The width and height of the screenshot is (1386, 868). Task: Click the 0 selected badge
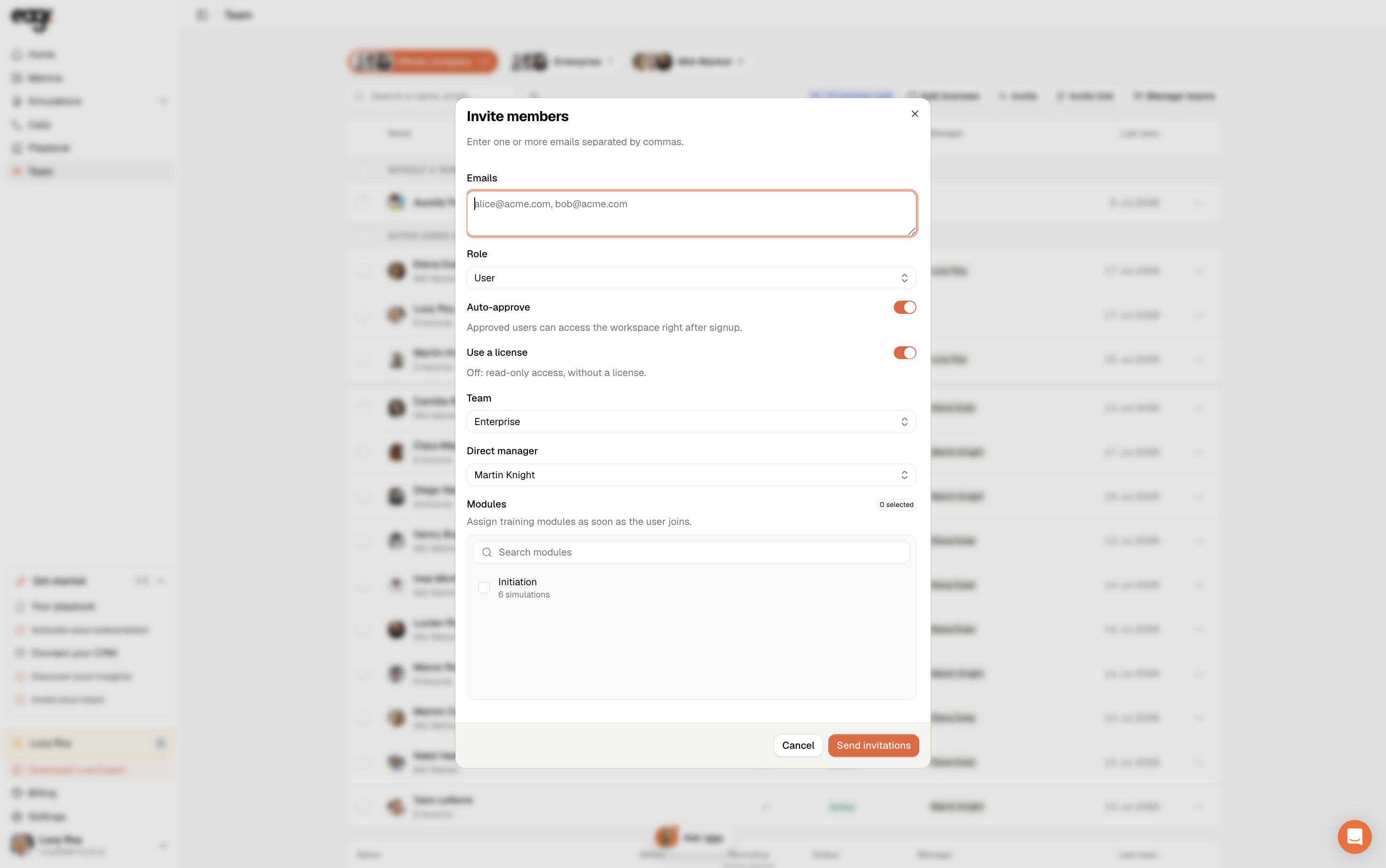tap(896, 505)
